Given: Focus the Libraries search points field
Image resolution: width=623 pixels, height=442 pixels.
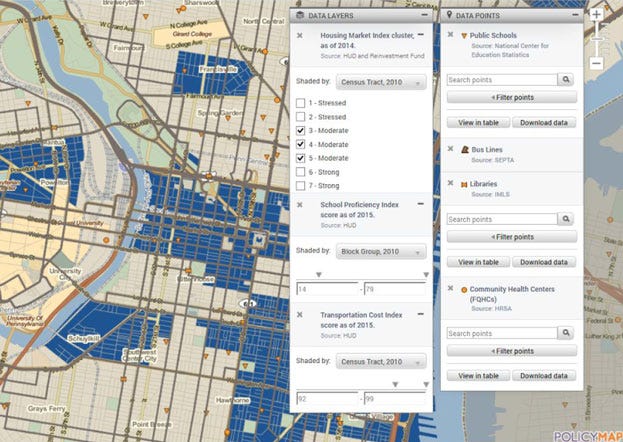Looking at the screenshot, I should pyautogui.click(x=502, y=219).
